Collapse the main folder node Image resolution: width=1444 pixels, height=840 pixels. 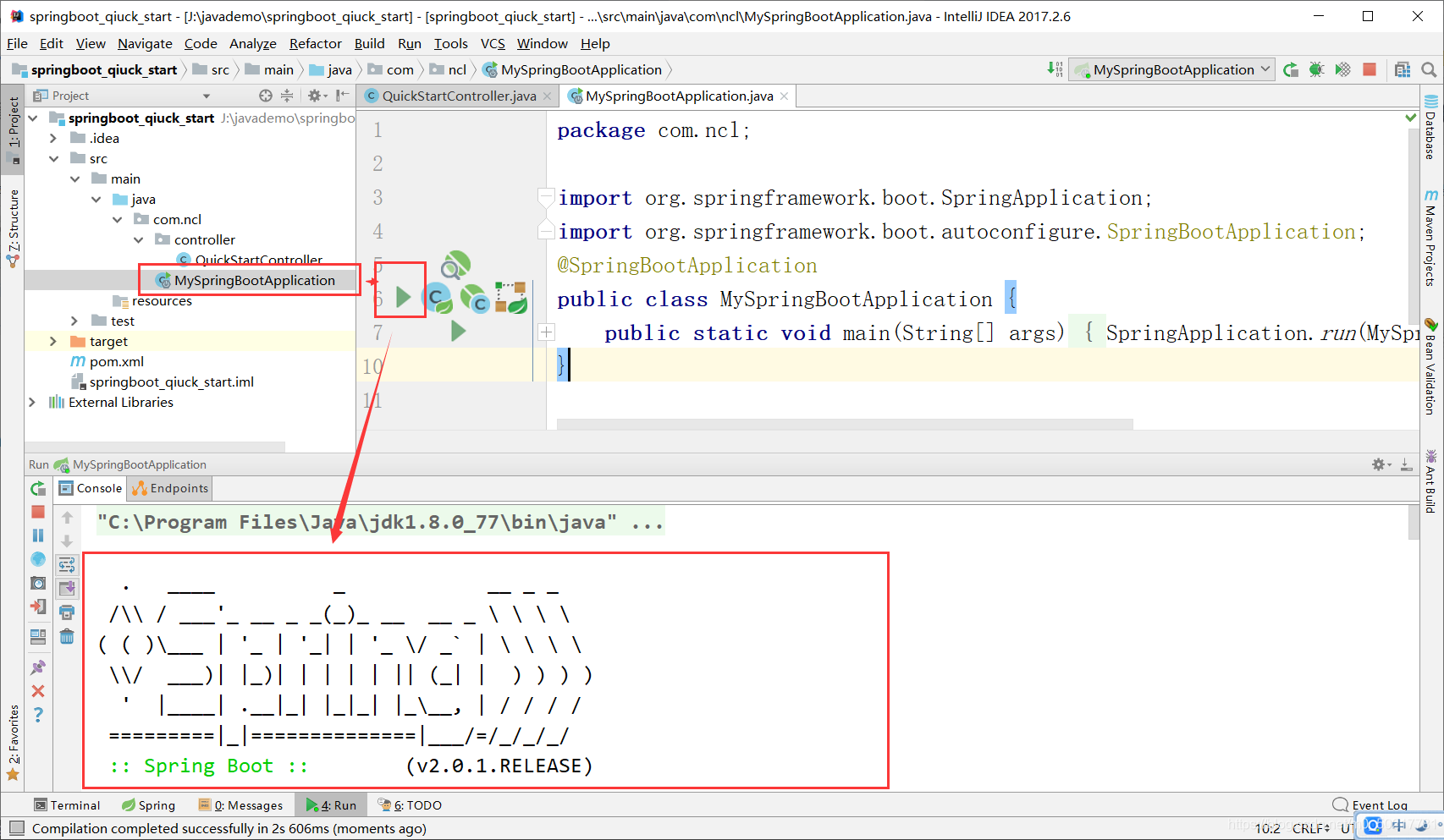click(x=74, y=178)
